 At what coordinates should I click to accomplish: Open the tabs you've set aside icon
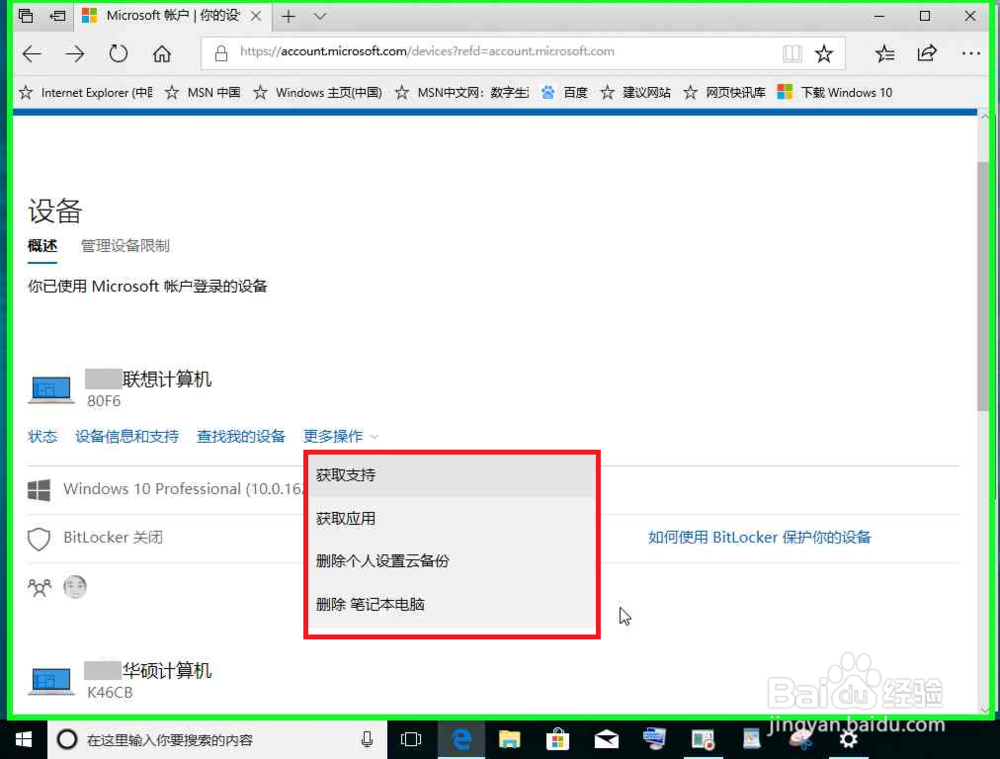pos(26,15)
